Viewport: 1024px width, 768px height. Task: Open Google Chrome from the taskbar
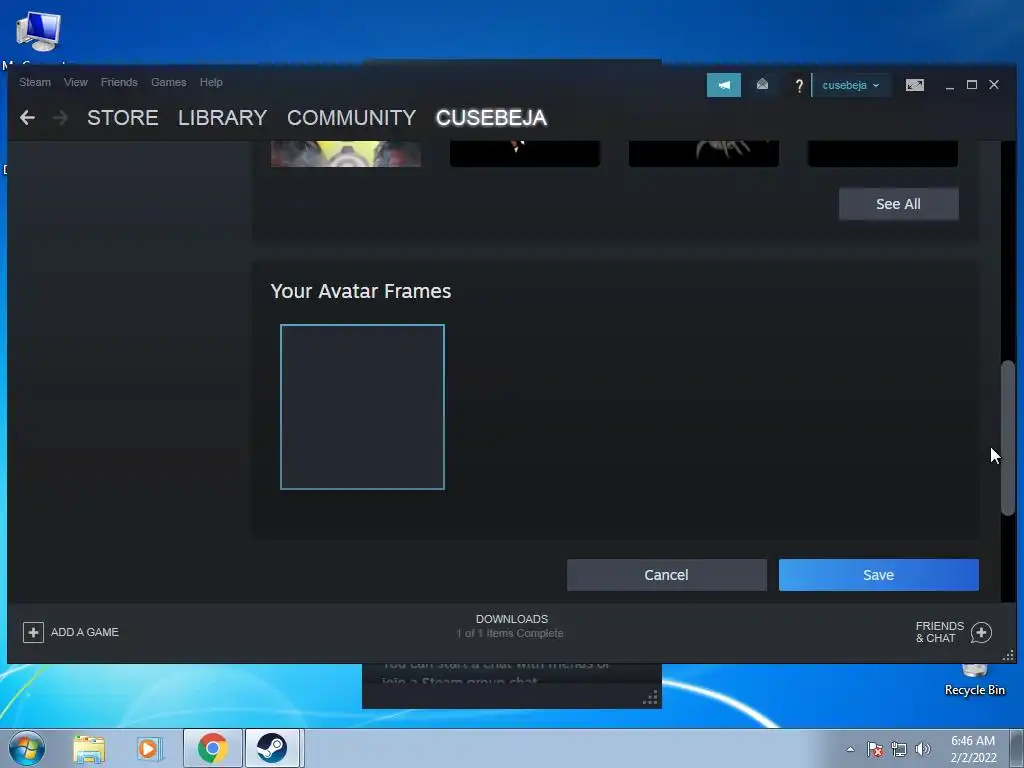[x=212, y=748]
